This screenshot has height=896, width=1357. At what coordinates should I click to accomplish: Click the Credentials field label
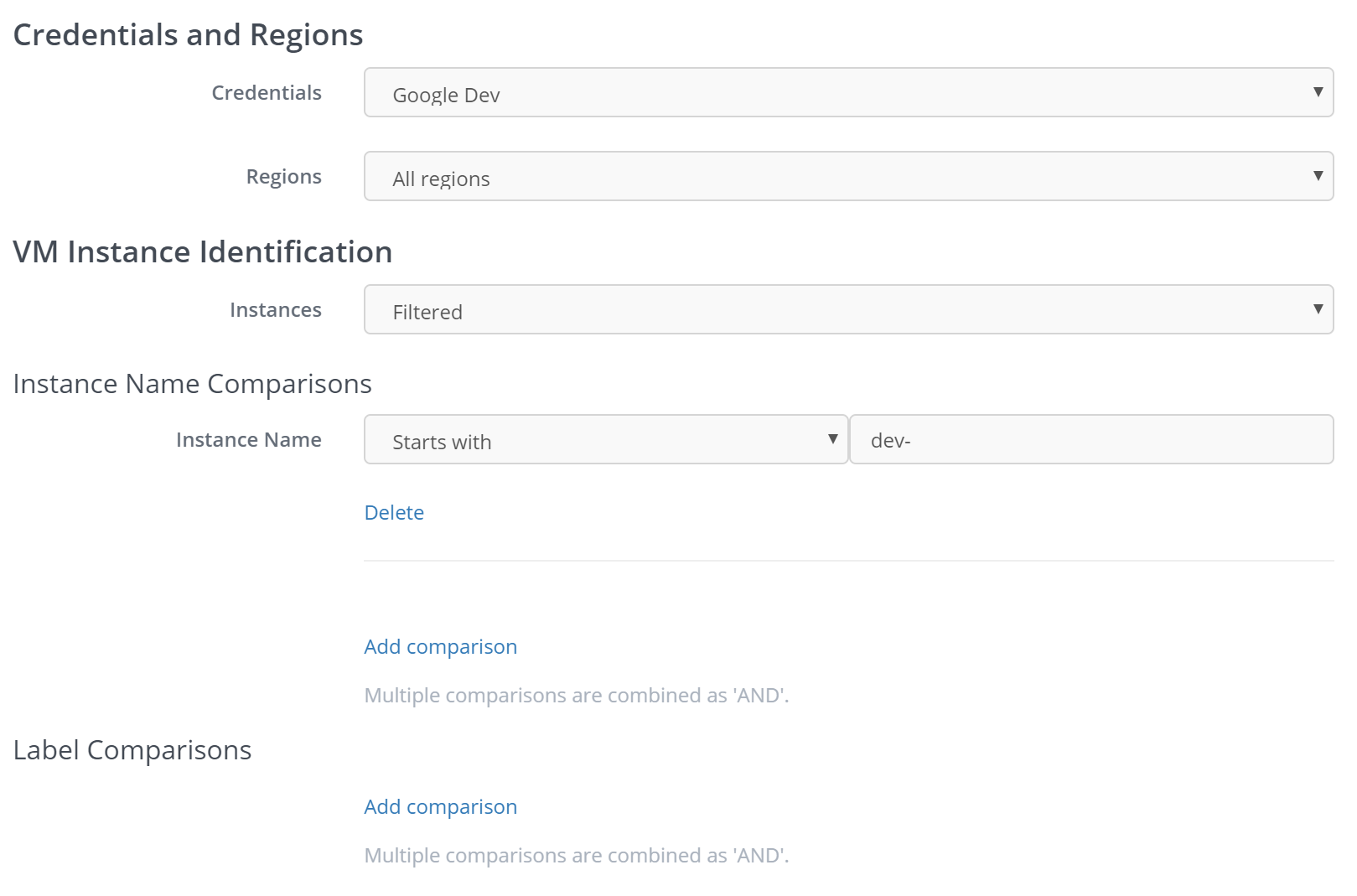pos(266,93)
